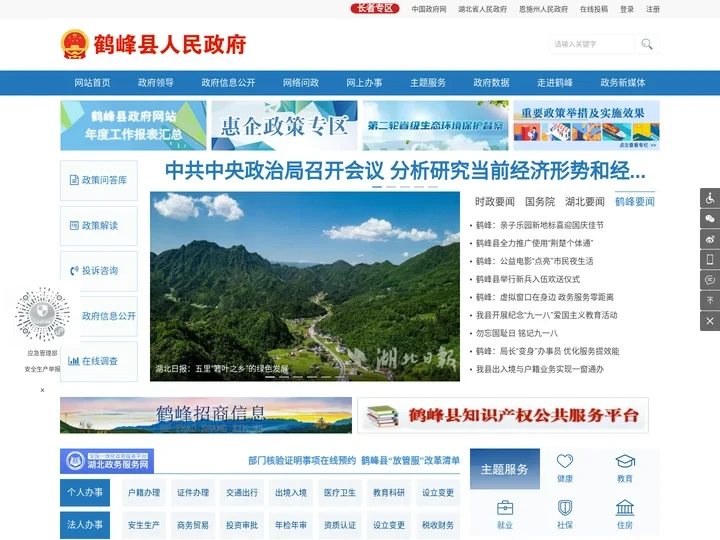This screenshot has height=540, width=720.
Task: Open 在线投稿 top link
Action: click(x=594, y=9)
